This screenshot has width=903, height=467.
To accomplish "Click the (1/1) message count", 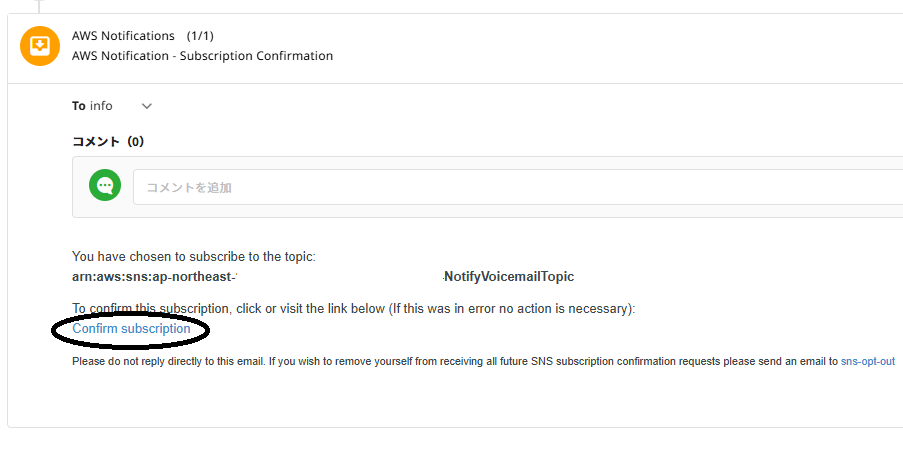I will point(204,36).
